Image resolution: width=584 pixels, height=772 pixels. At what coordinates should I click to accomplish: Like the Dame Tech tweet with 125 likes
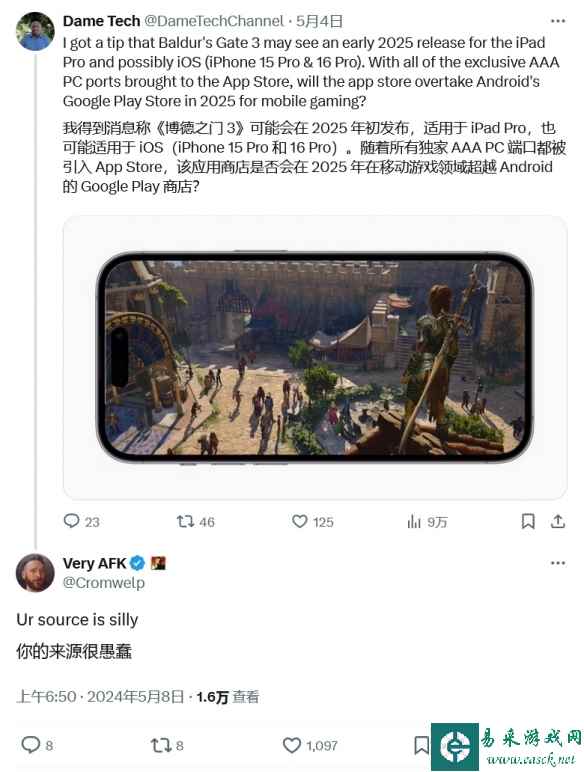pos(300,521)
